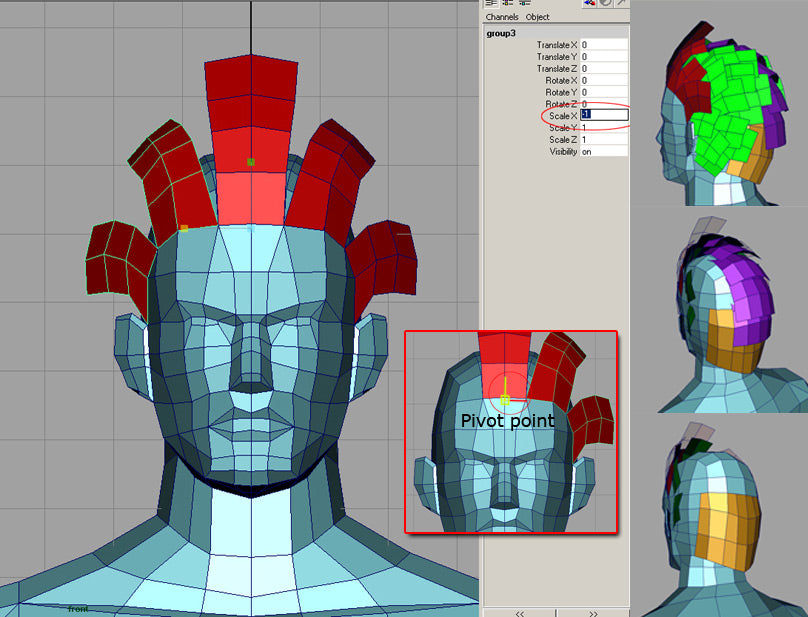Select the Scale Y attribute label
The height and width of the screenshot is (617, 808).
[x=561, y=128]
